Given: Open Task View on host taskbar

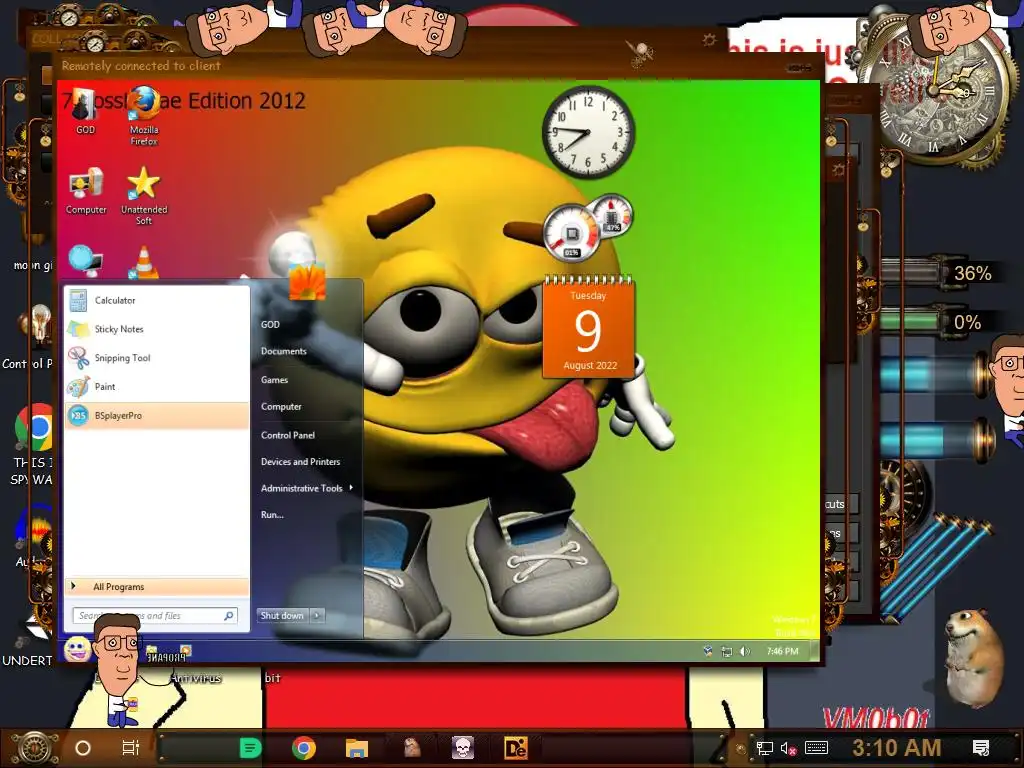Looking at the screenshot, I should (x=131, y=748).
